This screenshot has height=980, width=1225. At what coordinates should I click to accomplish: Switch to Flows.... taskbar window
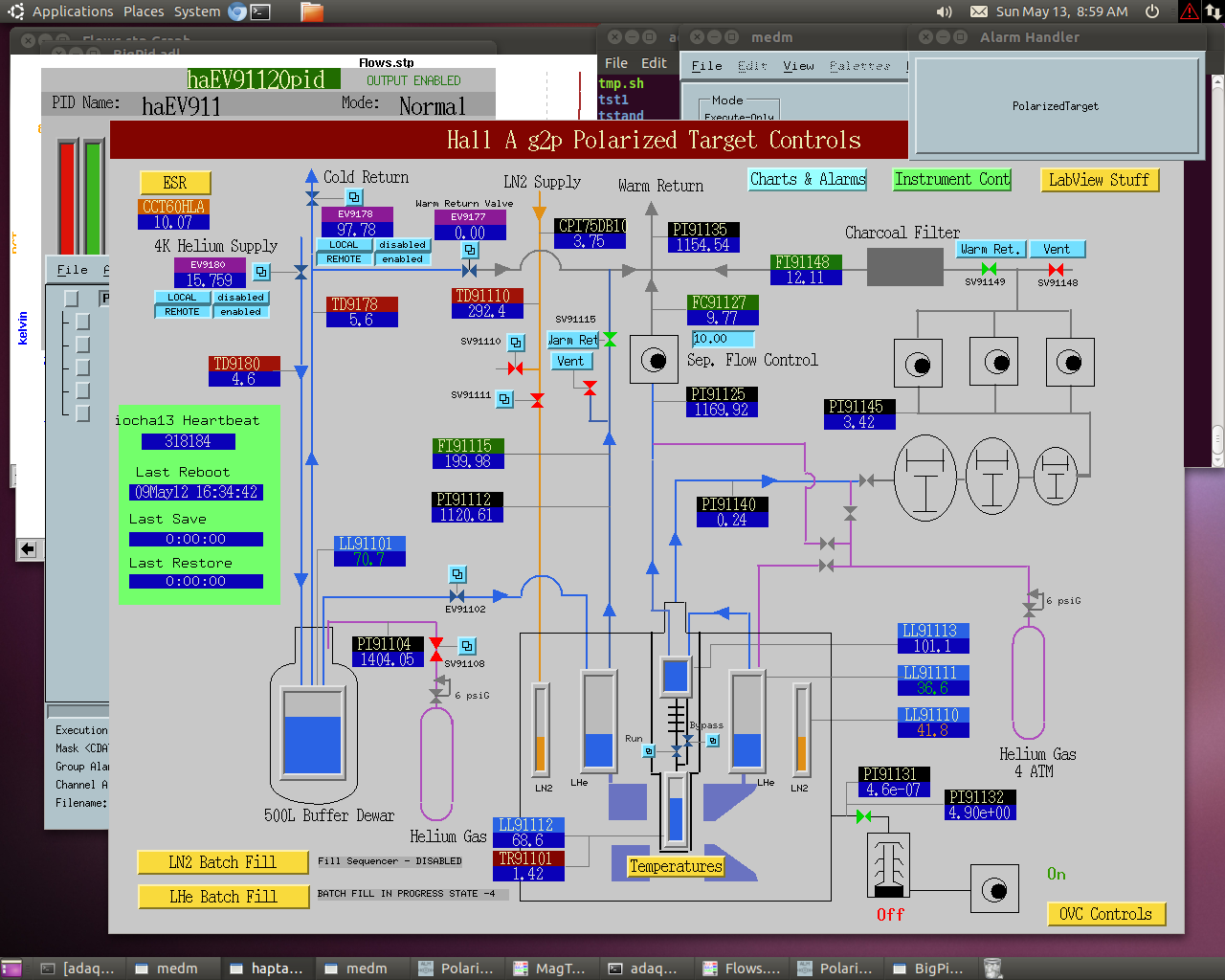[741, 969]
